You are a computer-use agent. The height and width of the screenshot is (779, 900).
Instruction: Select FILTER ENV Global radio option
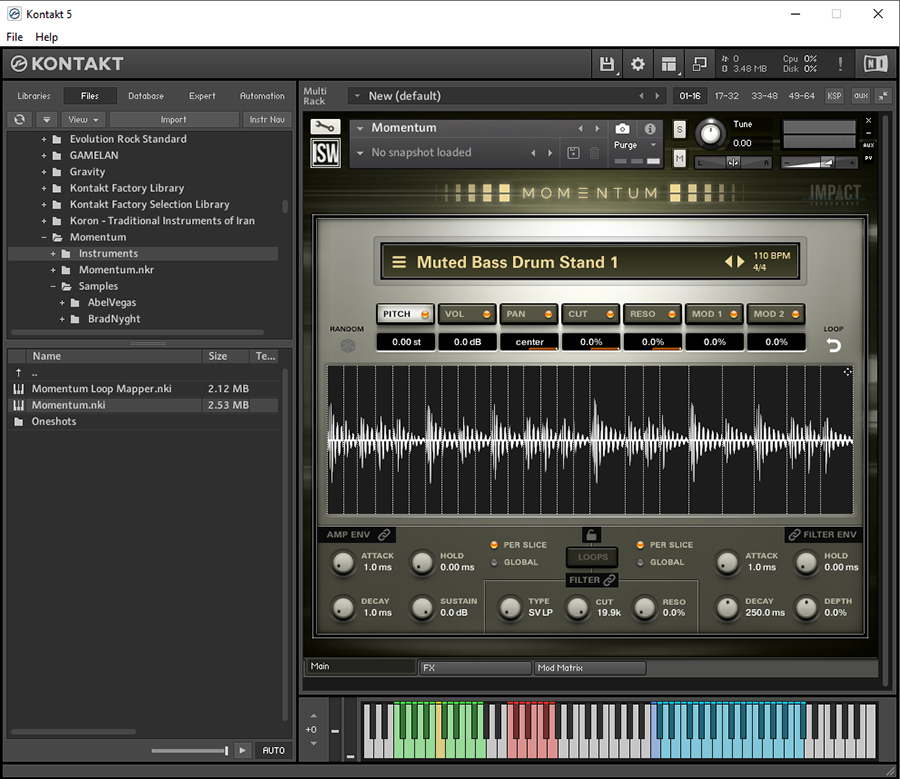640,562
